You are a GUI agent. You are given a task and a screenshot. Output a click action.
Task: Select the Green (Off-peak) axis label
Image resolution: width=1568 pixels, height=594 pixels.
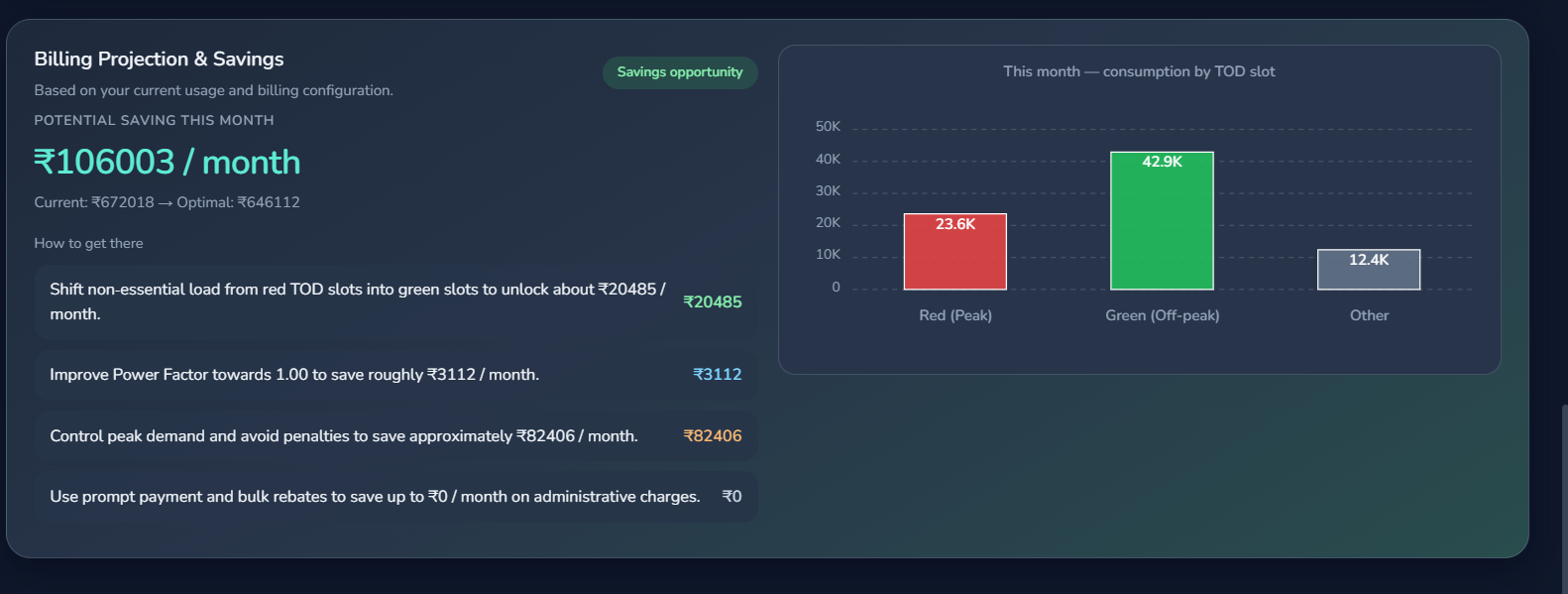(1162, 314)
